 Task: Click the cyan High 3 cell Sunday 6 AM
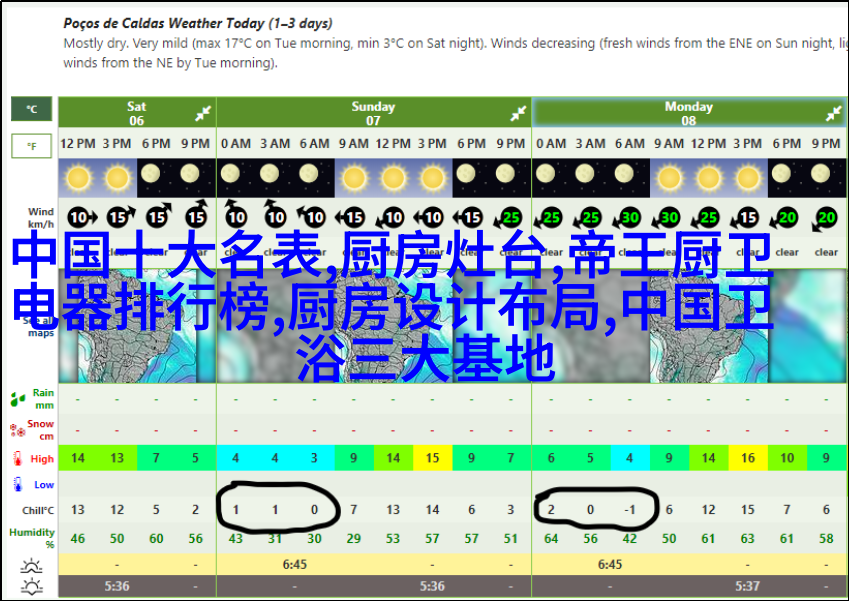point(314,458)
